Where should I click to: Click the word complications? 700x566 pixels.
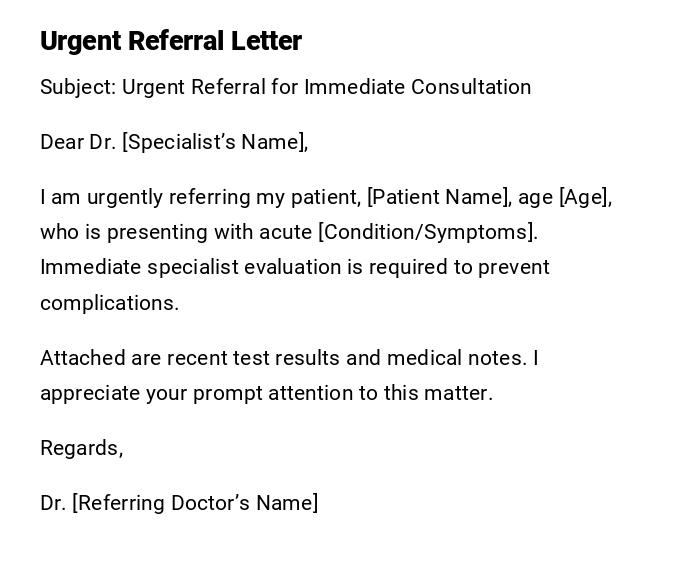109,303
